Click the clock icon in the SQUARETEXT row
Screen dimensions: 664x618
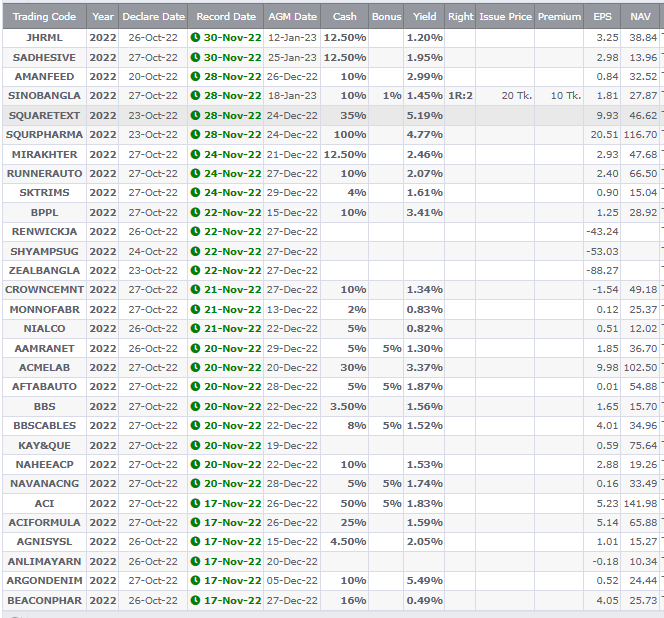click(x=195, y=115)
